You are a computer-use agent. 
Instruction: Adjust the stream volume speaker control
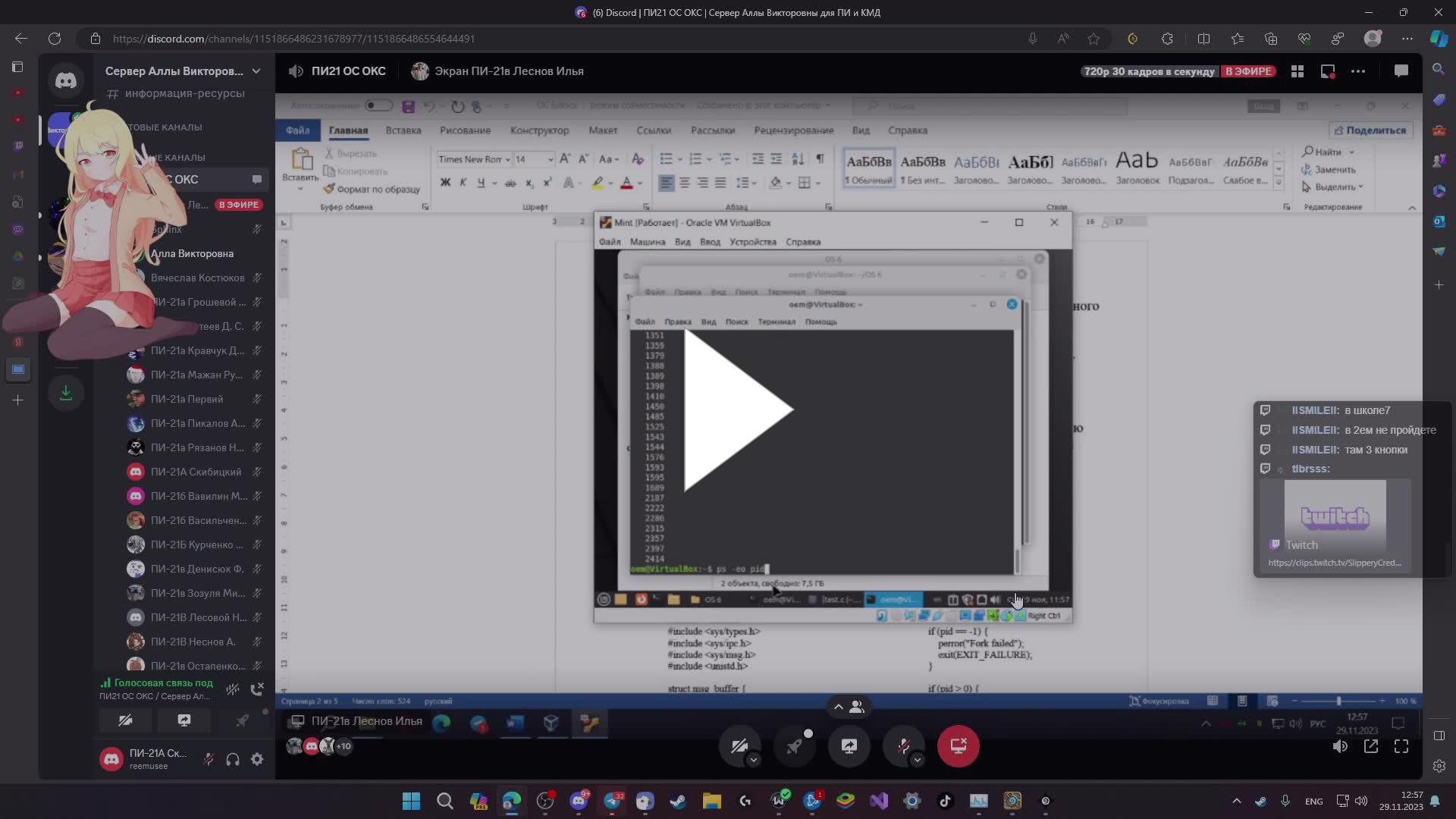(x=1340, y=746)
